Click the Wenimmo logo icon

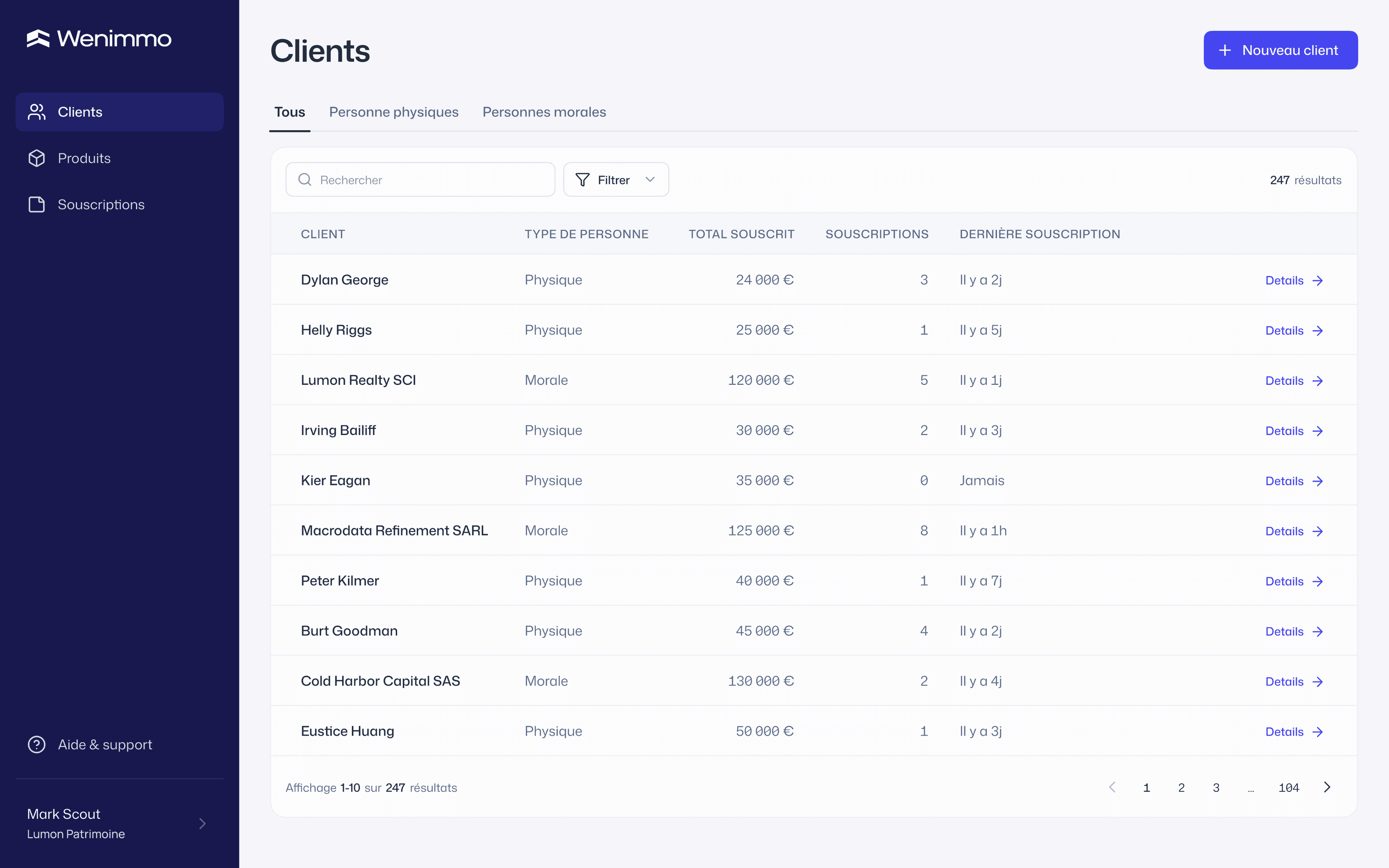38,38
